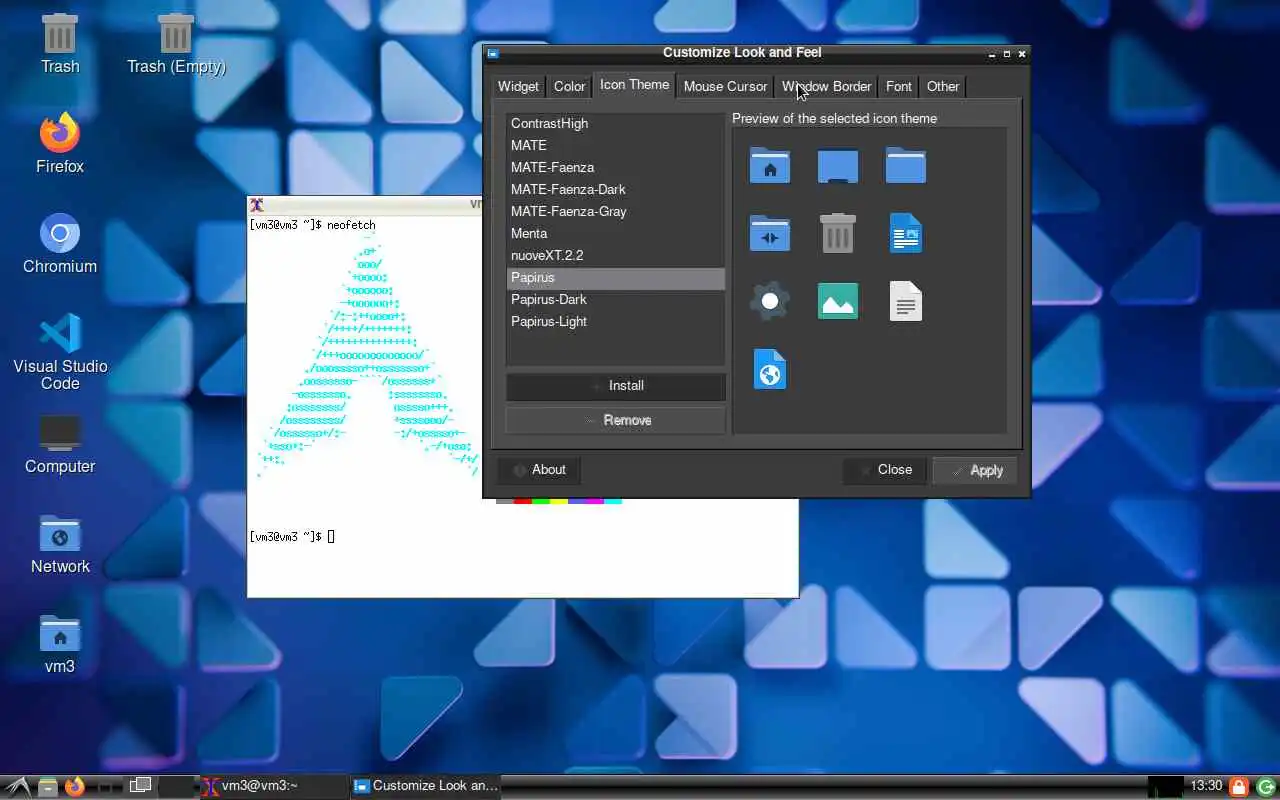
Task: Click the trash can preview icon
Action: tap(838, 233)
